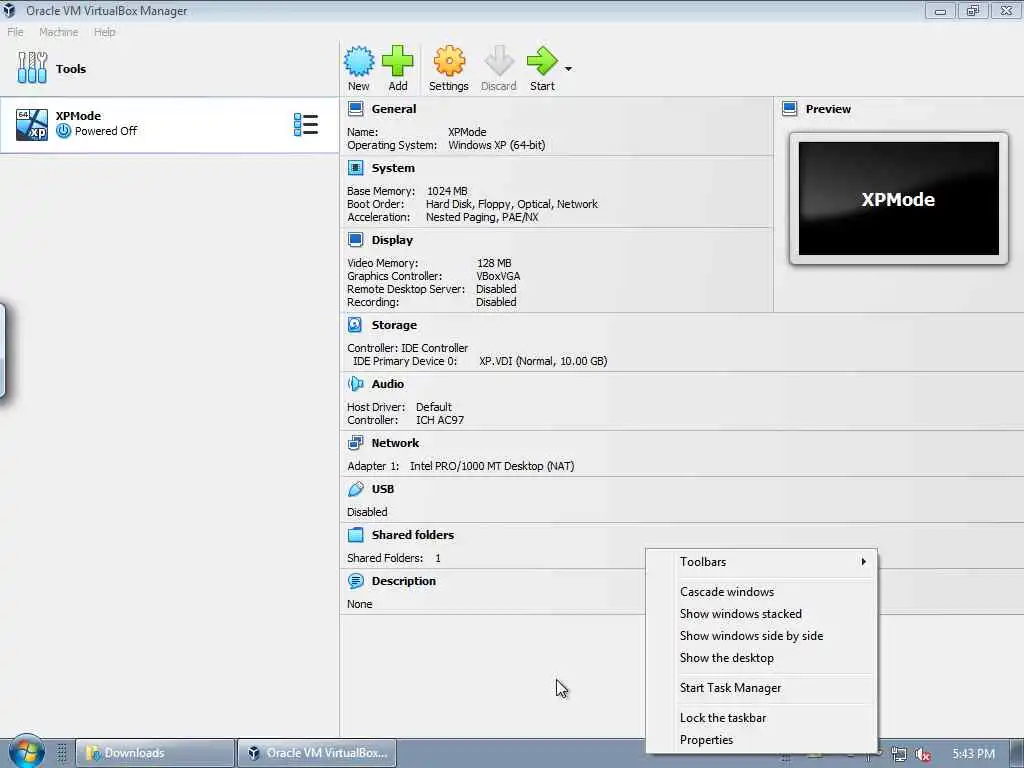
Task: Open the Start button dropdown arrow
Action: (568, 69)
